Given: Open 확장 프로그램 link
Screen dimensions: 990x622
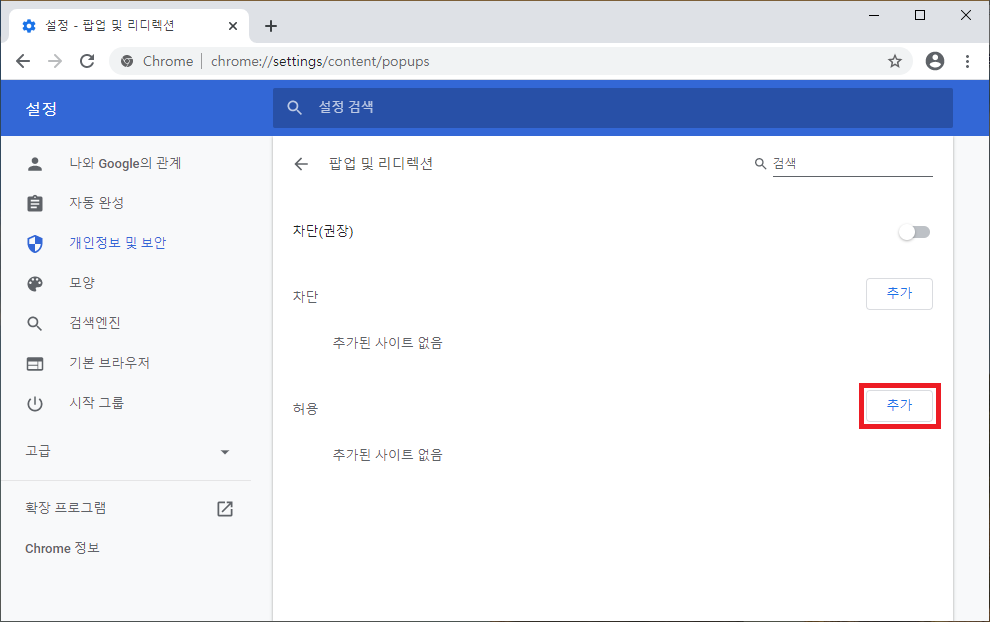Looking at the screenshot, I should pyautogui.click(x=66, y=508).
